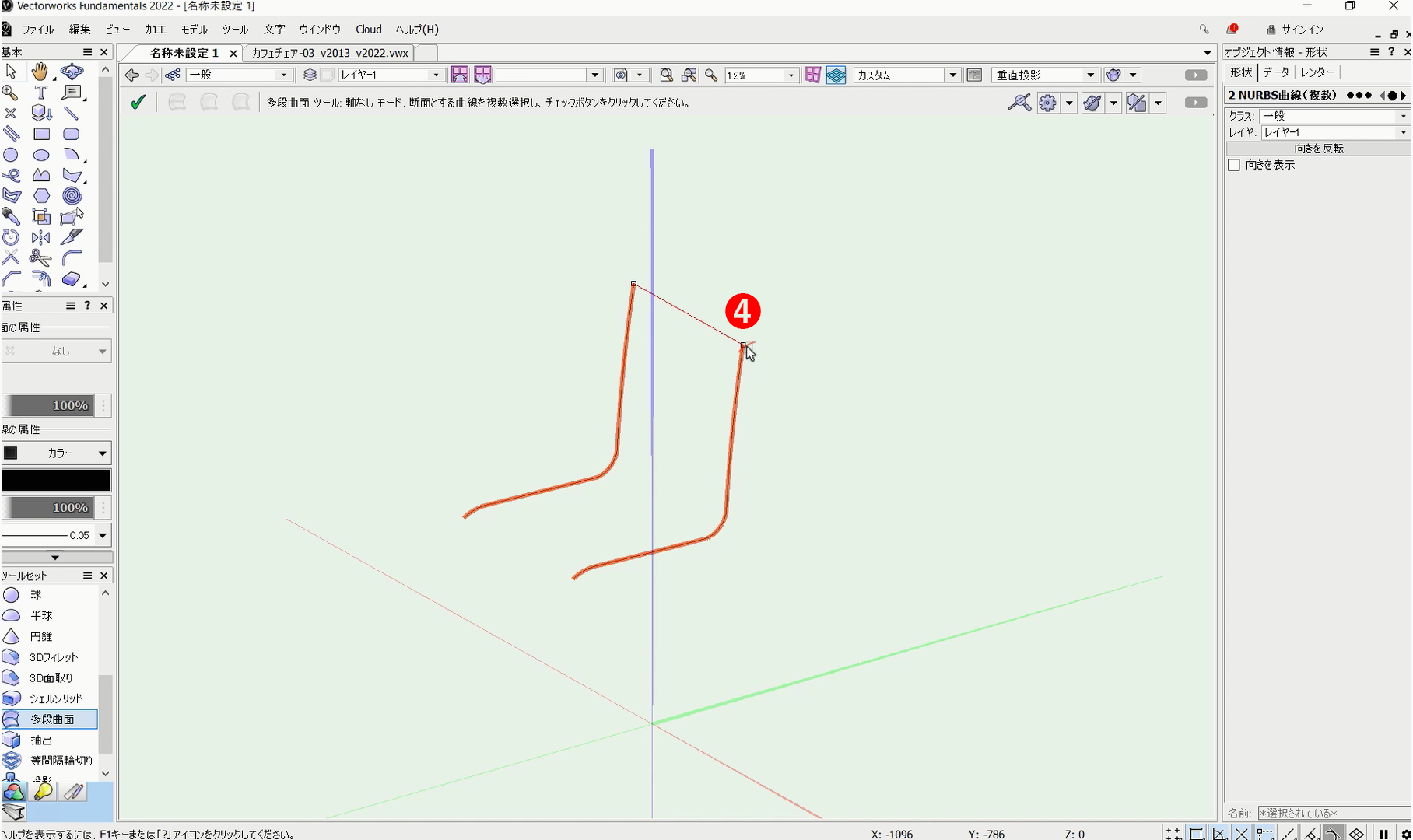Switch to the レンダー tab

click(1317, 72)
